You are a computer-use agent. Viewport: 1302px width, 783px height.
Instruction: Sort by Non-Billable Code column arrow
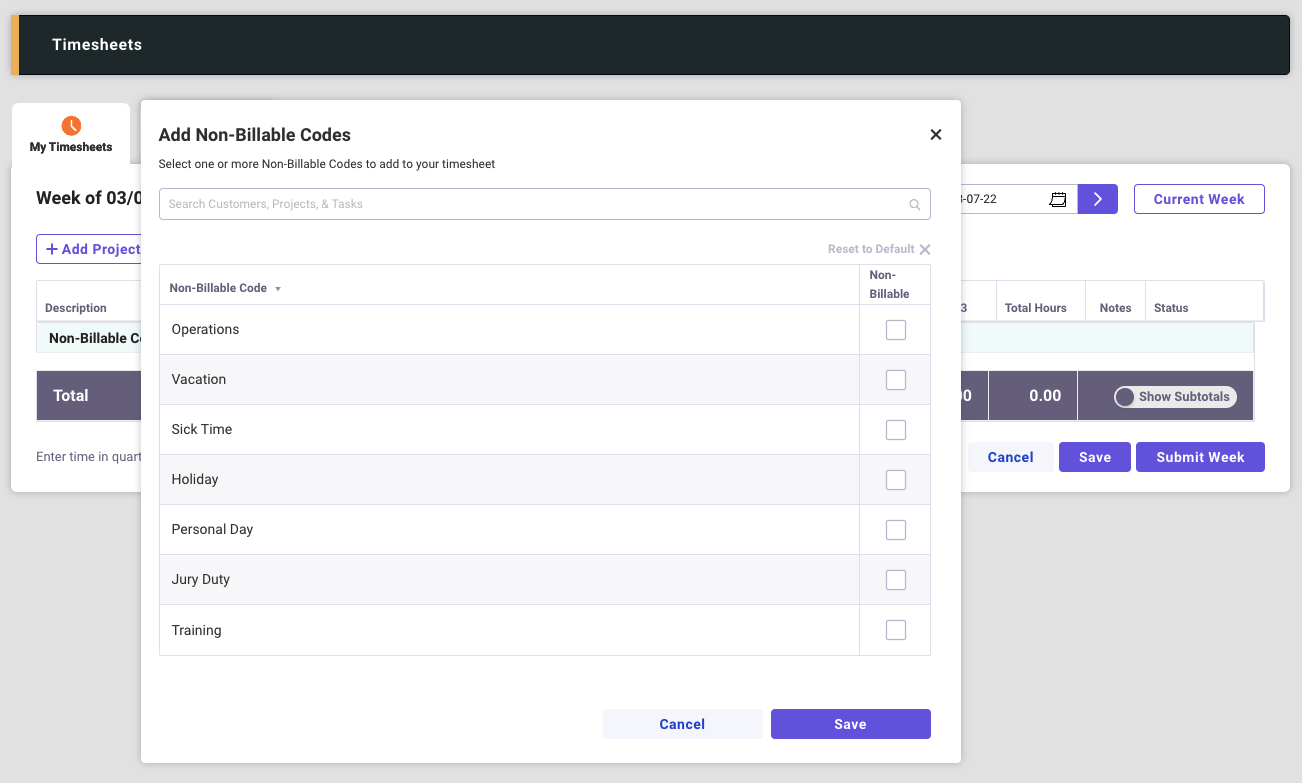pos(278,289)
